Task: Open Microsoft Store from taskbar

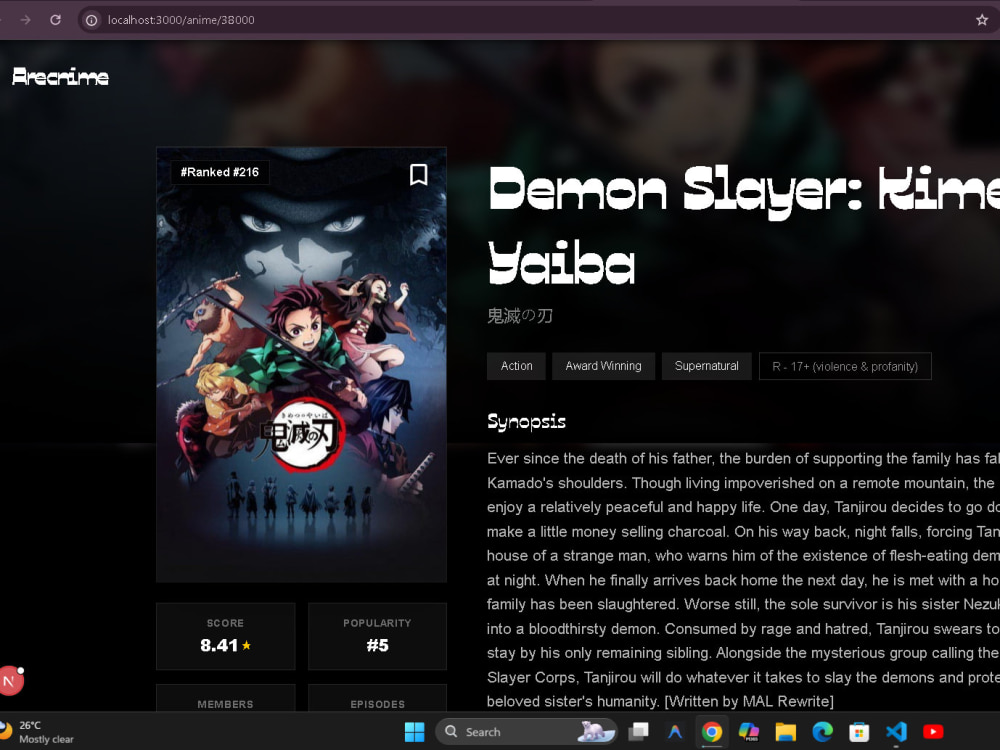Action: (x=859, y=732)
